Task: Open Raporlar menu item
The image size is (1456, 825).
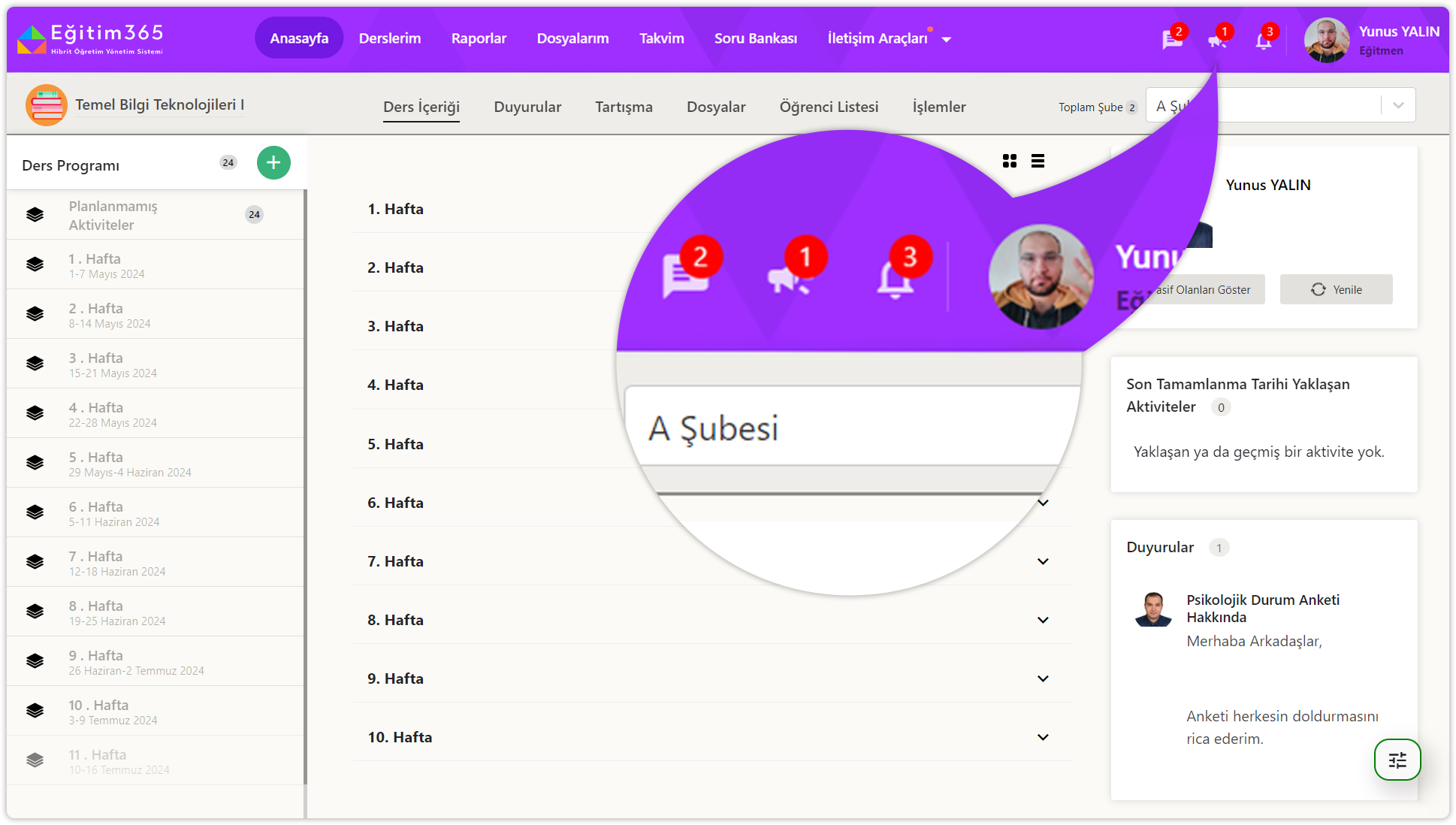Action: click(479, 38)
